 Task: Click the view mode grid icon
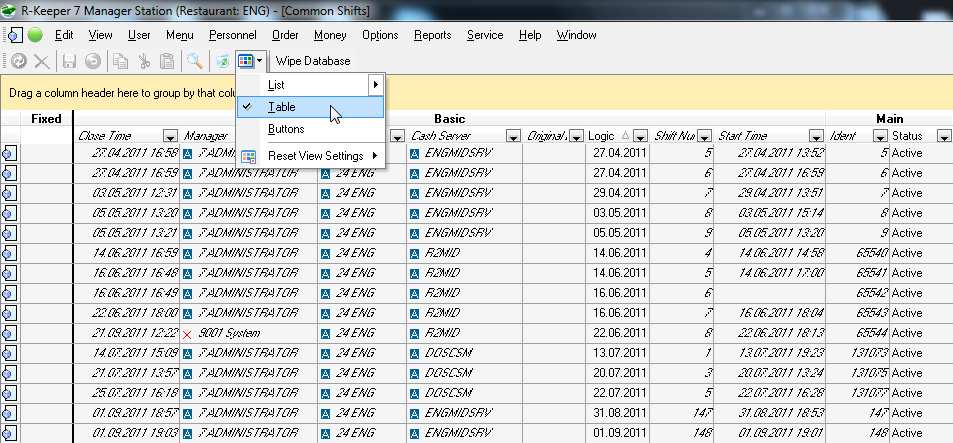(x=246, y=61)
